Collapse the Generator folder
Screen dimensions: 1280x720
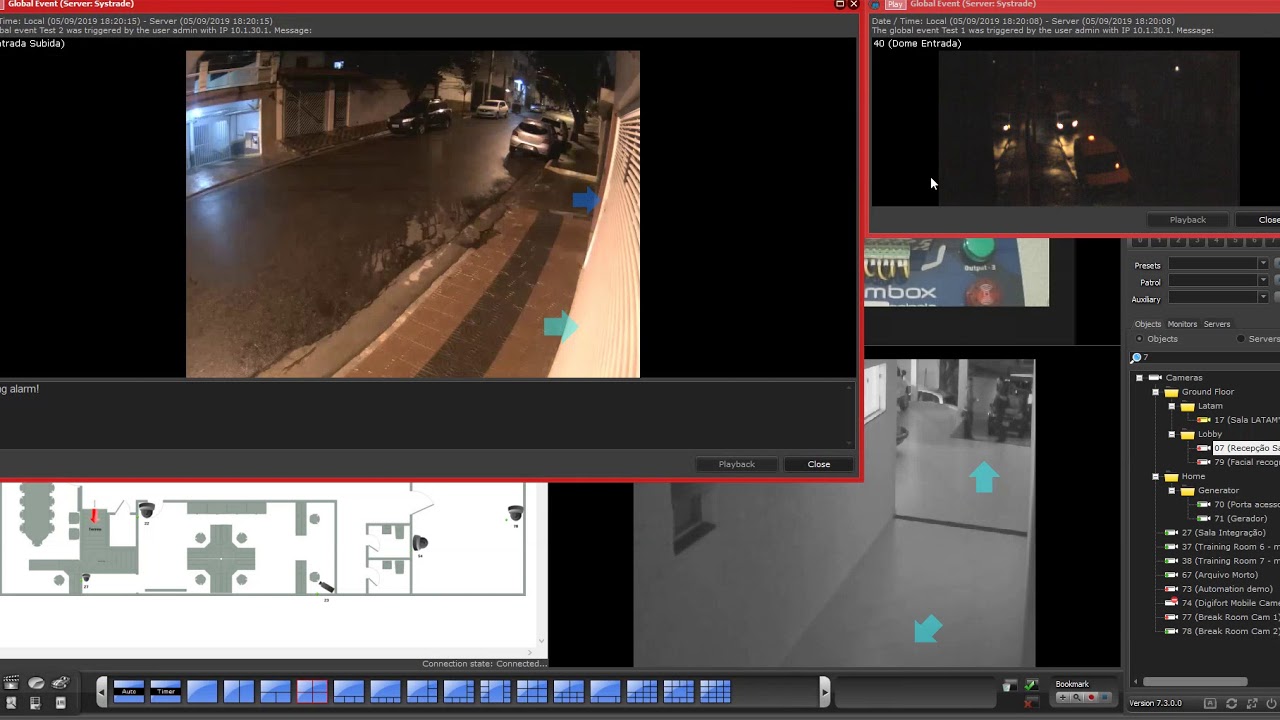pyautogui.click(x=1171, y=491)
